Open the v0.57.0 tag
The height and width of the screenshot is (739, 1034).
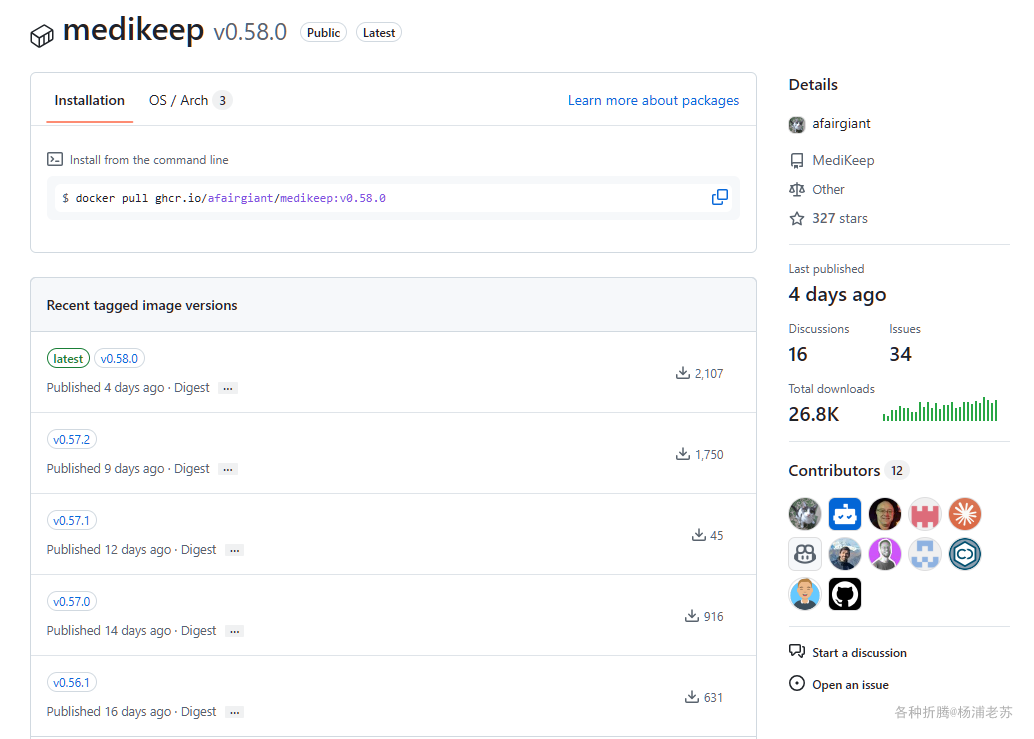point(72,602)
